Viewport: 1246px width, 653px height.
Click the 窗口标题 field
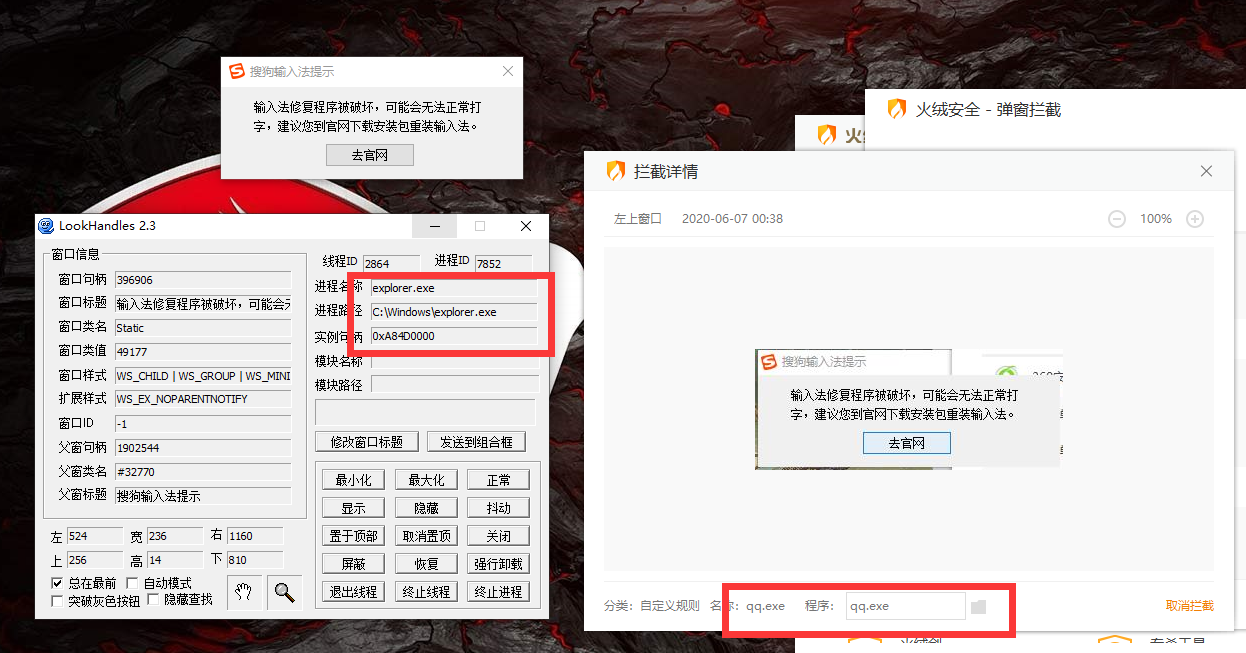tap(203, 304)
